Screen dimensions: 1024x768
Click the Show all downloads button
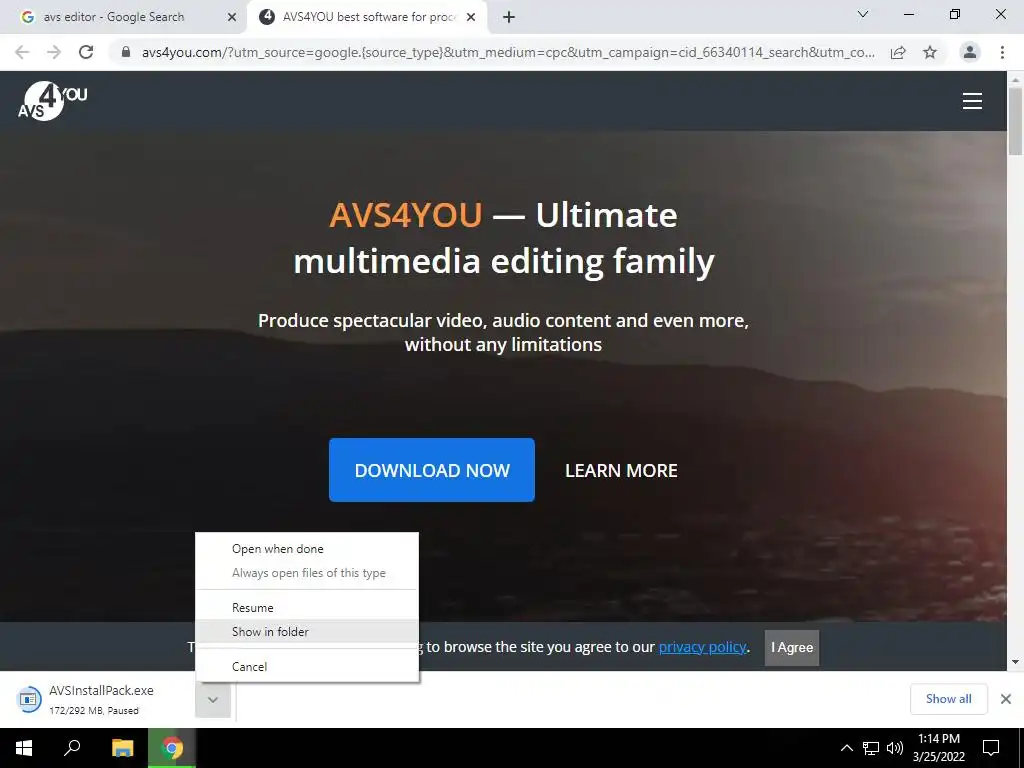coord(948,699)
